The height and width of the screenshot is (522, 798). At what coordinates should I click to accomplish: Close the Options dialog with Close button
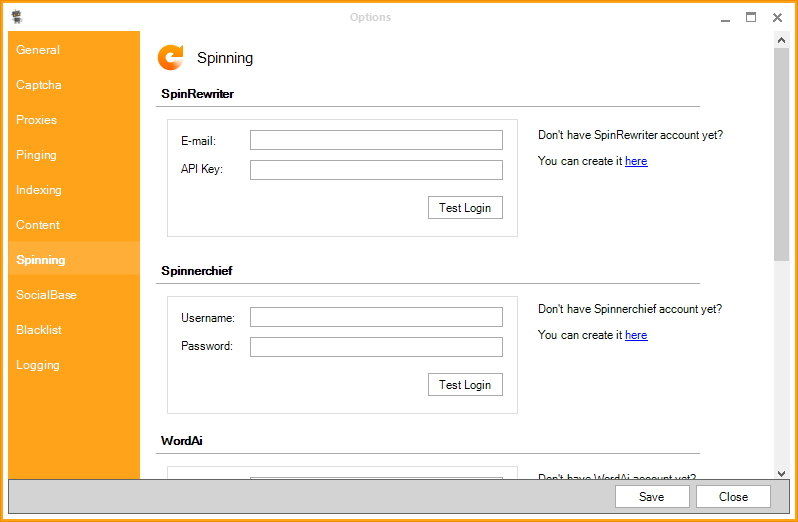click(x=733, y=497)
